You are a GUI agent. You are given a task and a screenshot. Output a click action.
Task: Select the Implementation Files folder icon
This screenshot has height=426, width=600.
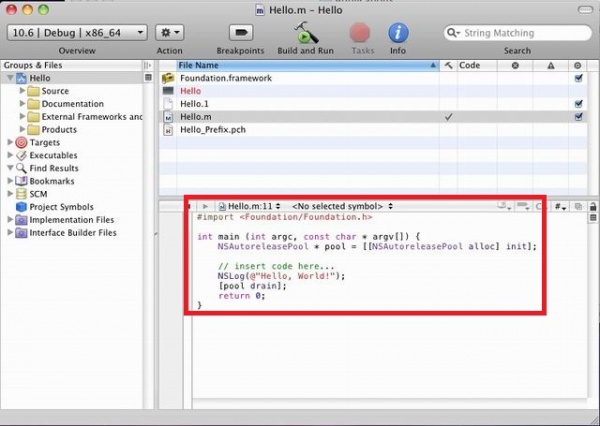coord(21,220)
